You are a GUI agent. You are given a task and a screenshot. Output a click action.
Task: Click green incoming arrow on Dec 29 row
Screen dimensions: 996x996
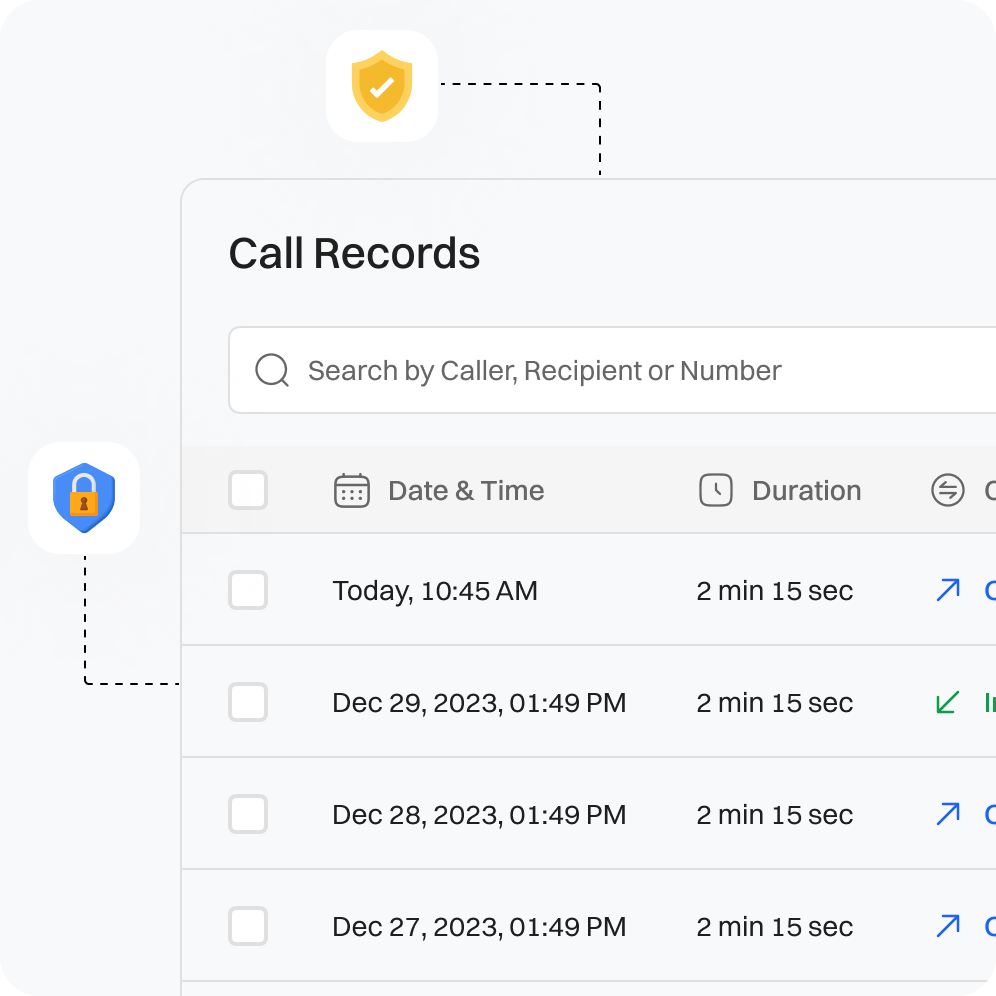pos(947,703)
